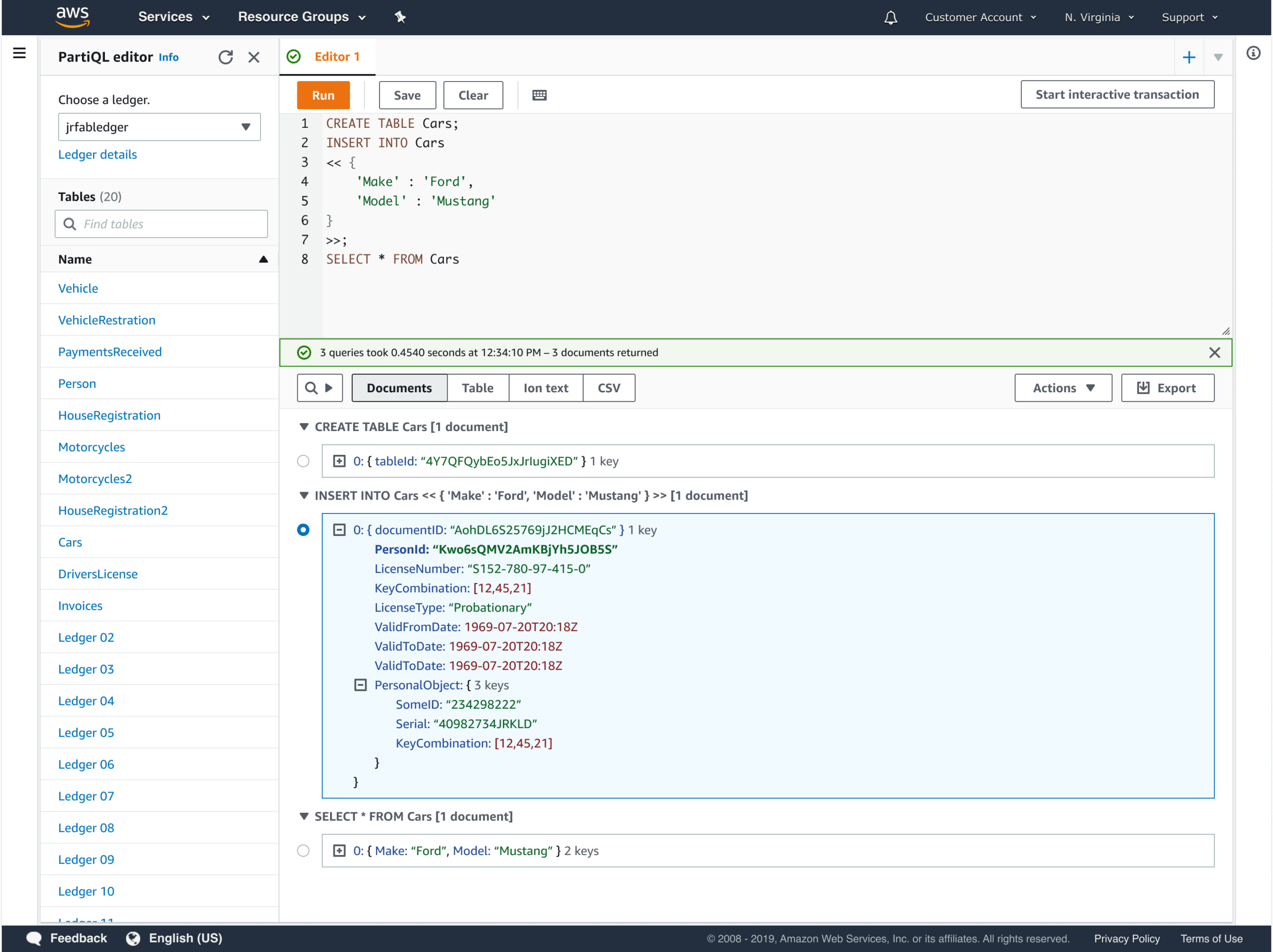Click the query search magnifier icon
Image resolution: width=1273 pixels, height=952 pixels.
(312, 388)
